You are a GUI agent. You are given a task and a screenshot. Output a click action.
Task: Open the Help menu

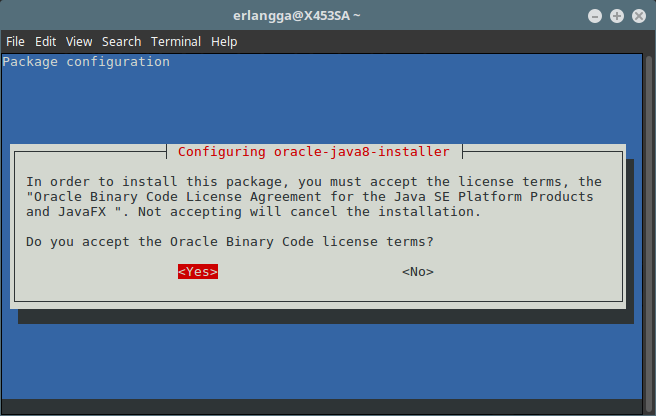[x=224, y=42]
